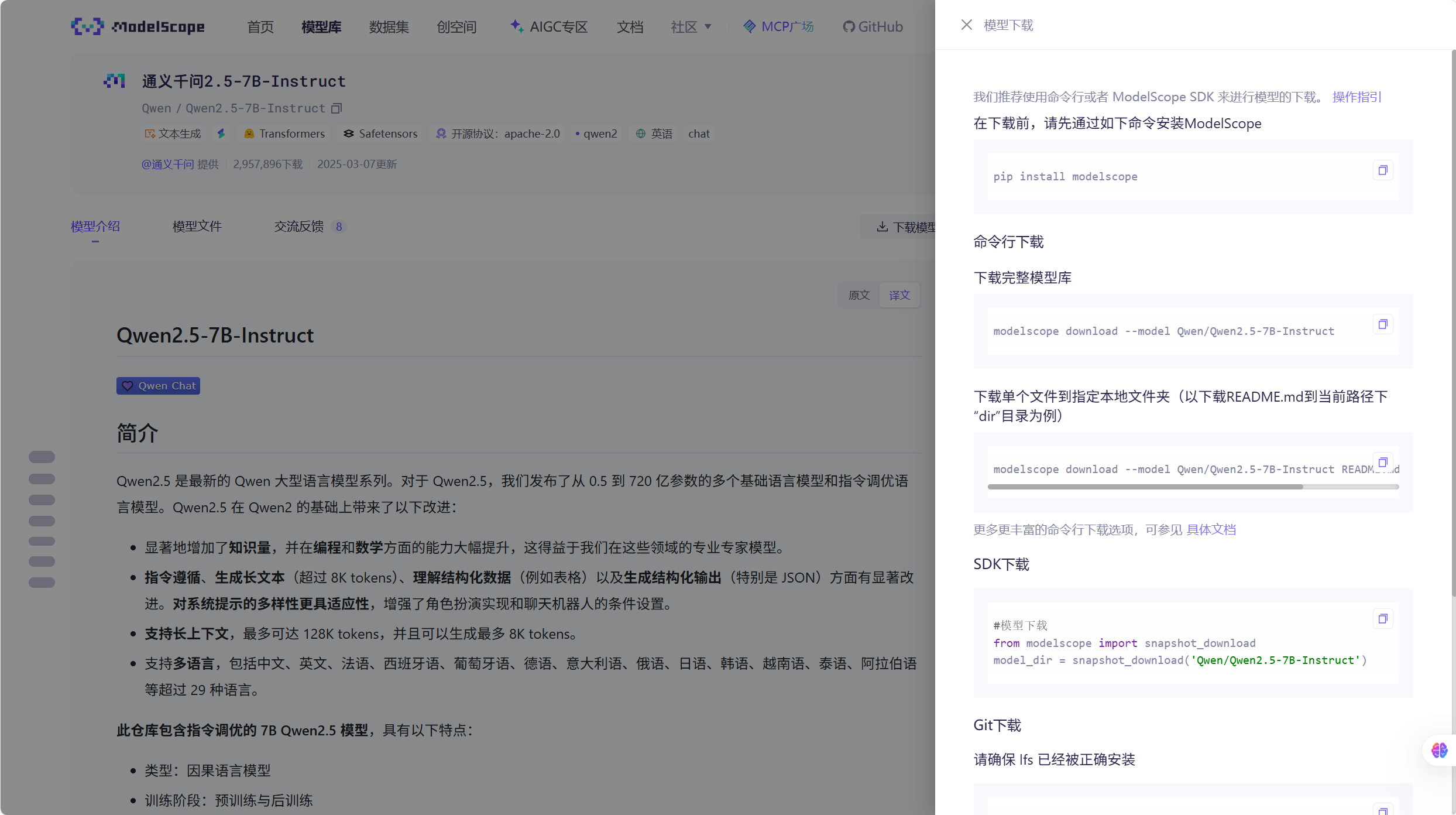The image size is (1456, 815).
Task: Click the lightning bolt tag icon
Action: coord(221,133)
